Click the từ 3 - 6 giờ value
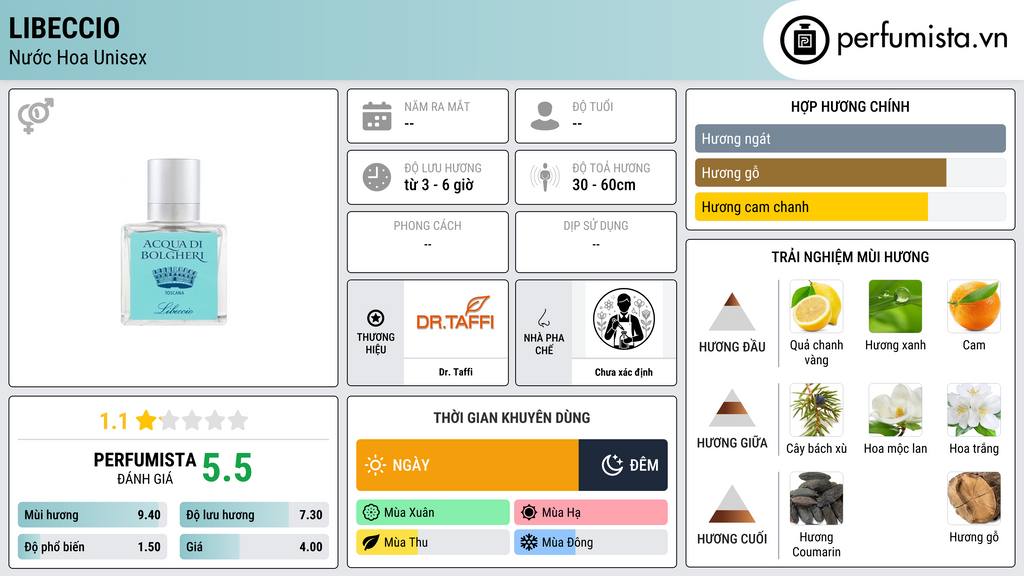The image size is (1024, 576). (x=439, y=185)
